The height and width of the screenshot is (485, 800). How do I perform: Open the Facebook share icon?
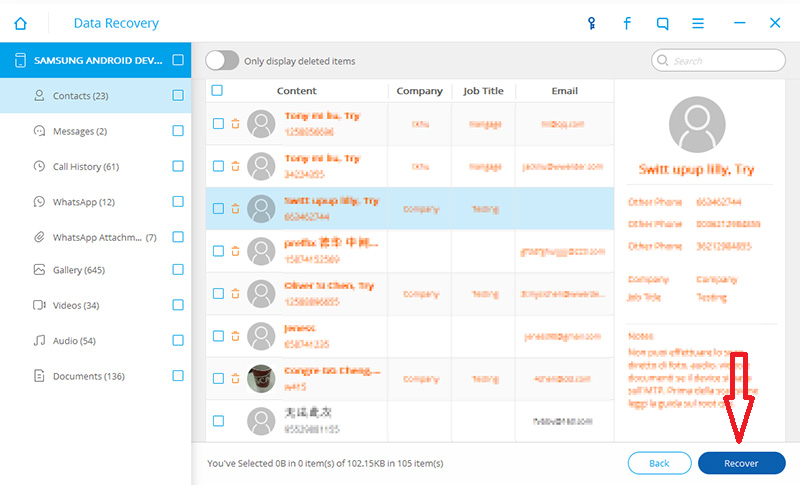point(627,23)
